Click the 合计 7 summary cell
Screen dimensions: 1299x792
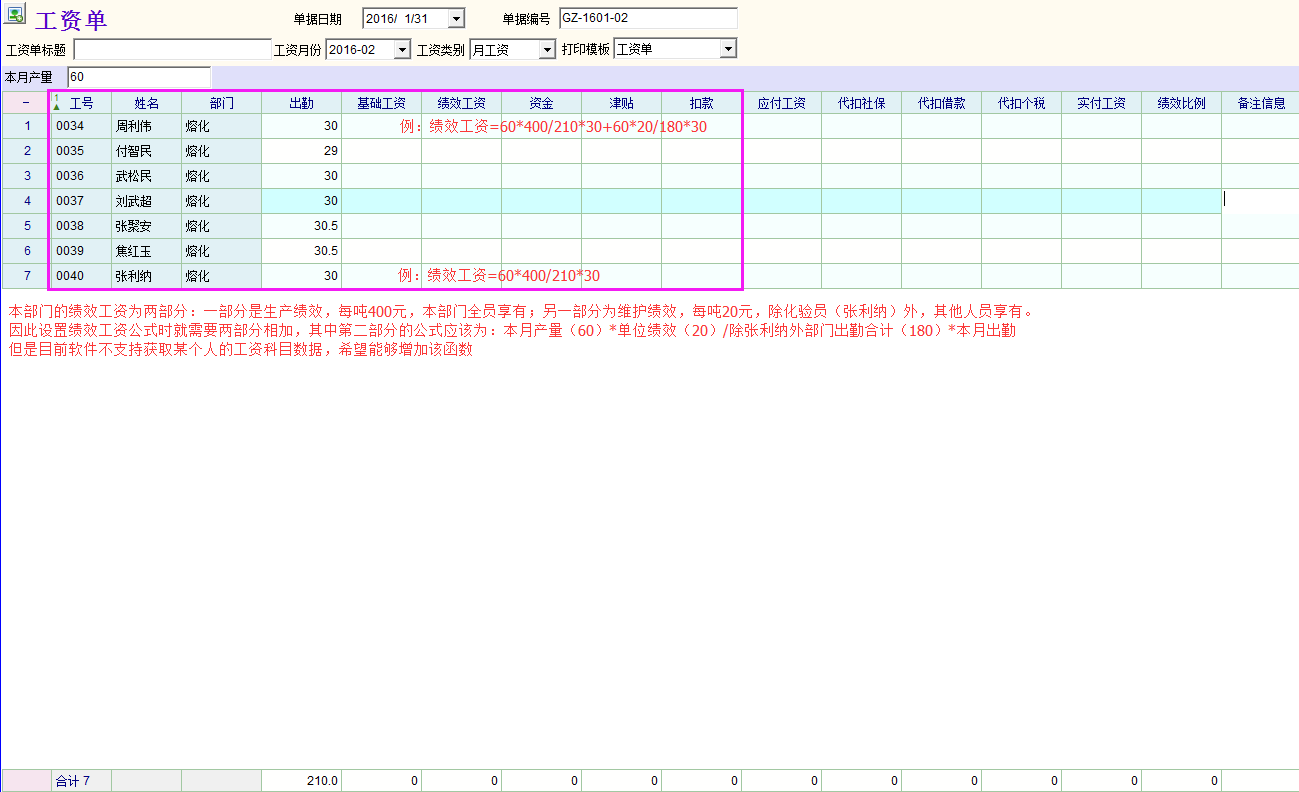click(81, 781)
